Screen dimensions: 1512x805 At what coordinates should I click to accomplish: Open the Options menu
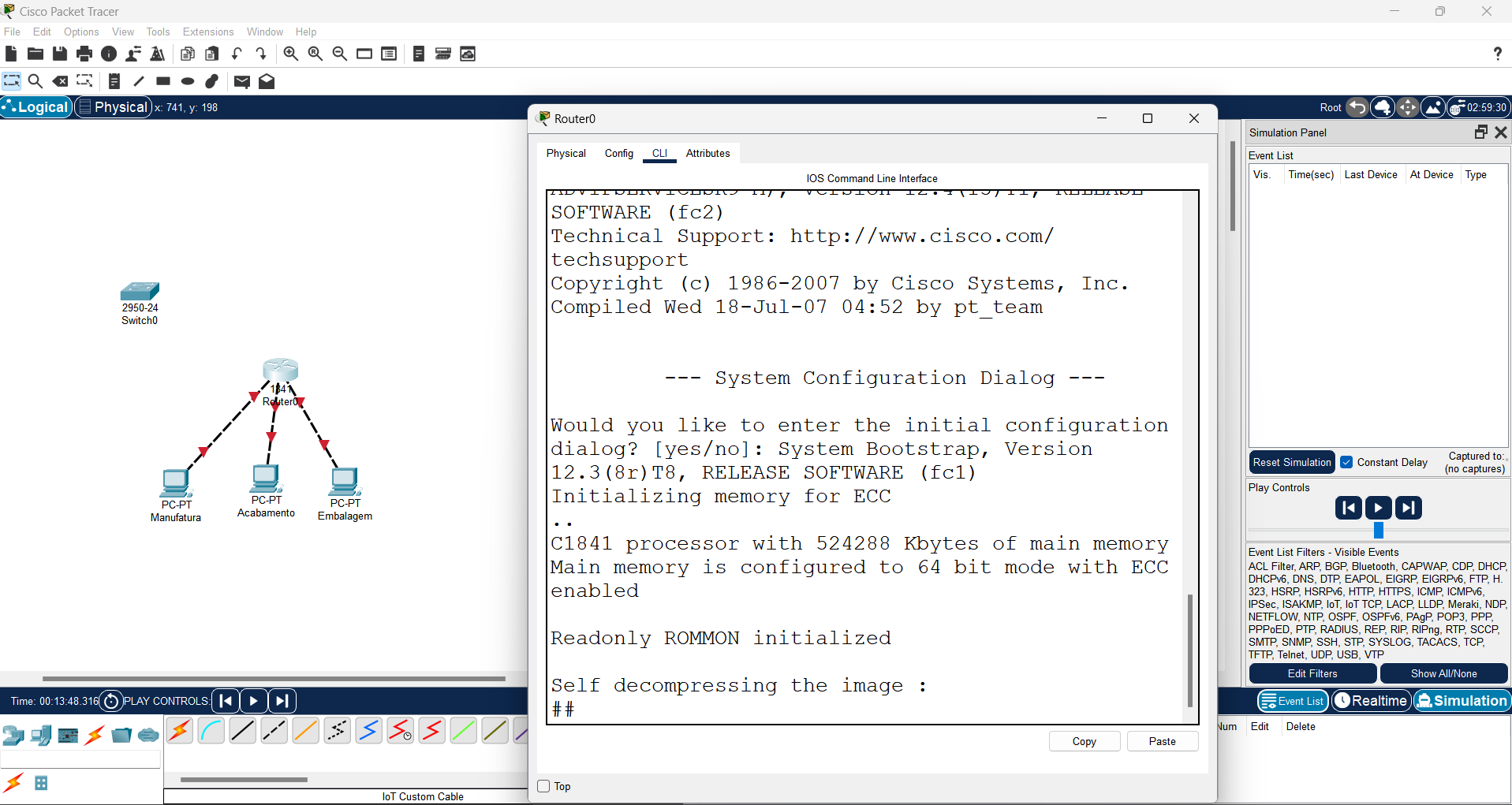tap(81, 32)
